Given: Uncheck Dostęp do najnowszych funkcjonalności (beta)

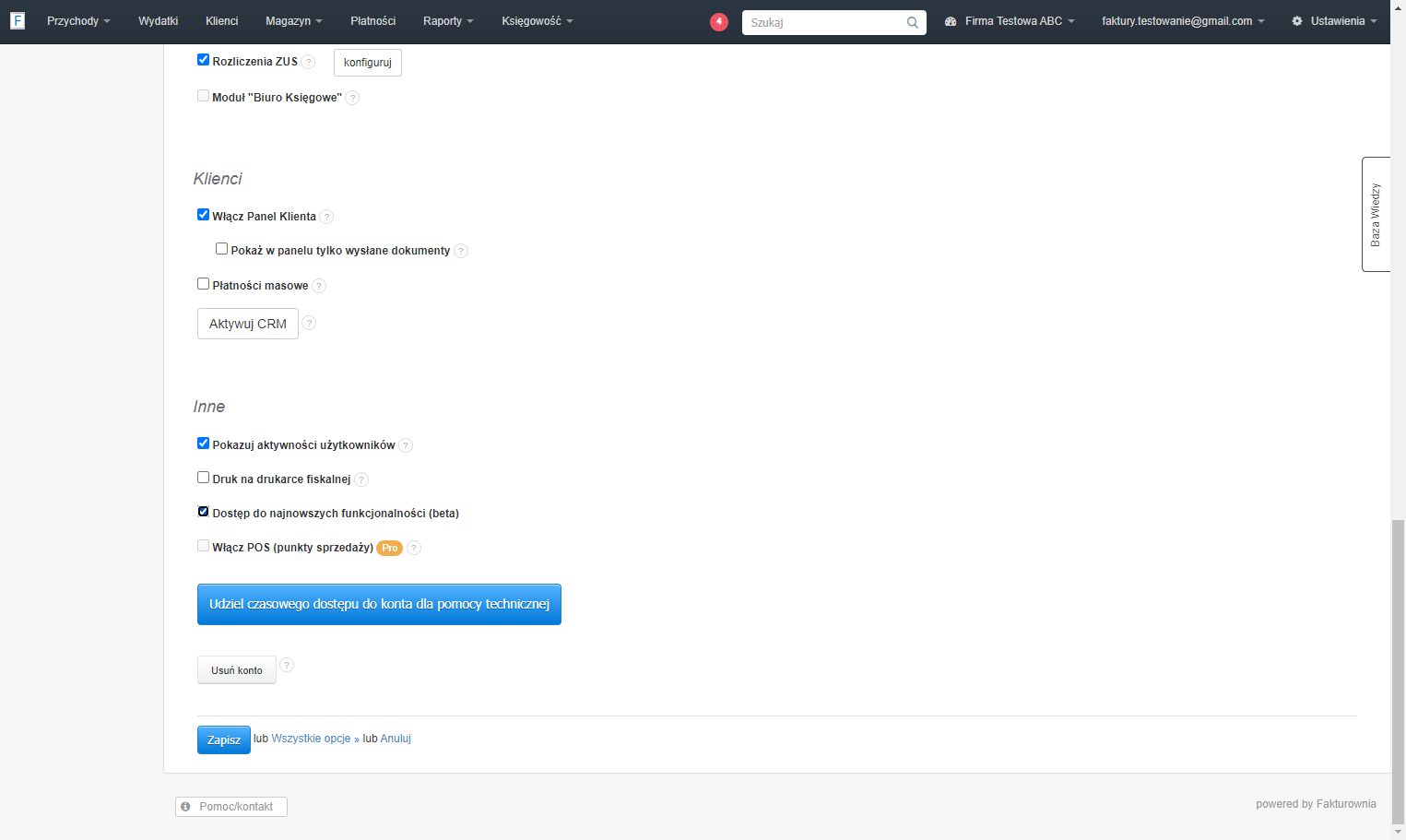Looking at the screenshot, I should [x=203, y=512].
